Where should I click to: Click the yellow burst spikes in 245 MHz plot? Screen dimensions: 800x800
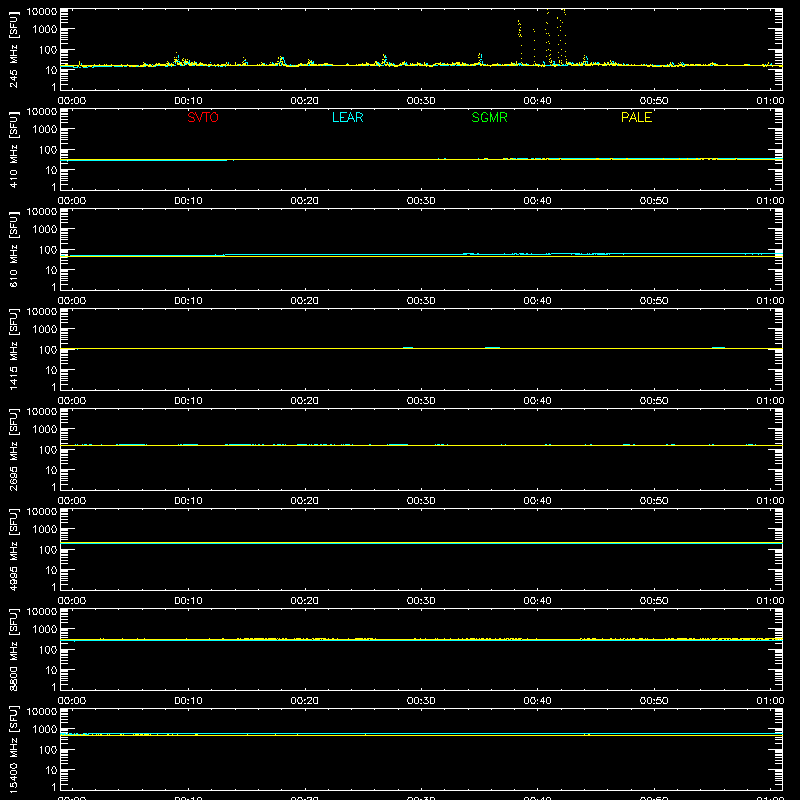click(542, 37)
